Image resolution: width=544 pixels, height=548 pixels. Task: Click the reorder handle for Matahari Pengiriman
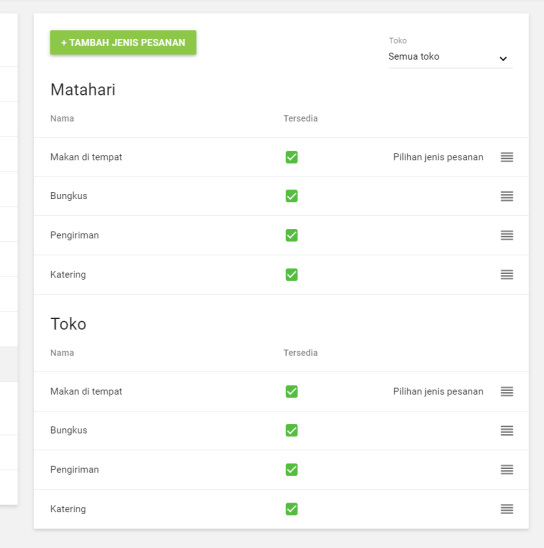[x=507, y=235]
